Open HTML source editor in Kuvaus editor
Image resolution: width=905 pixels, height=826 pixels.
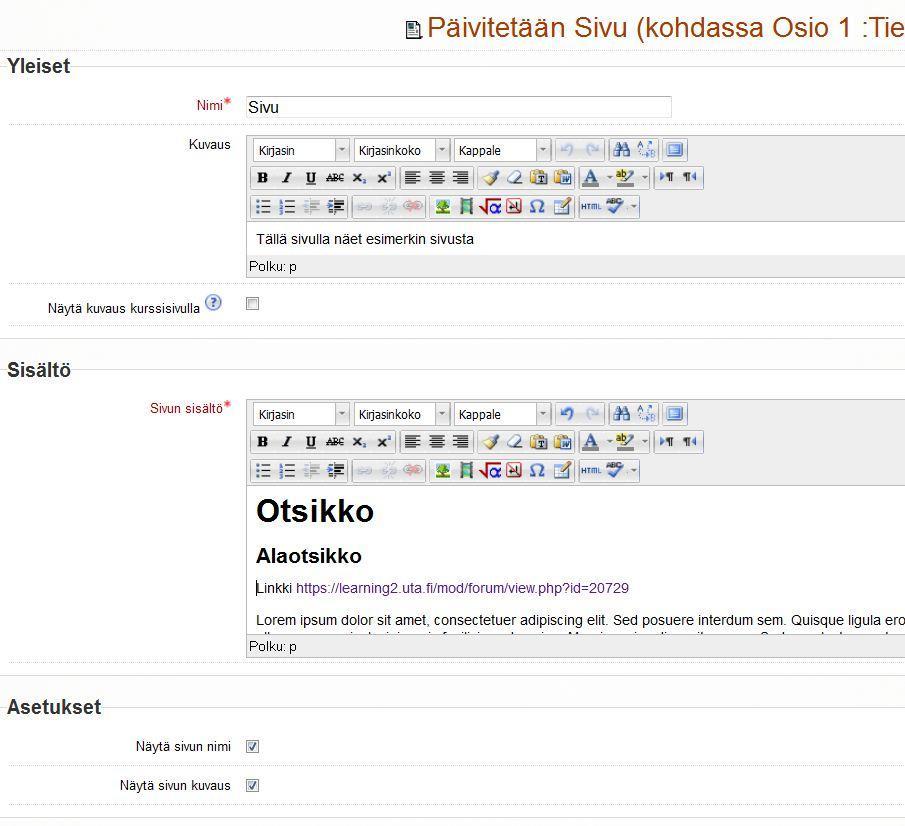[591, 206]
